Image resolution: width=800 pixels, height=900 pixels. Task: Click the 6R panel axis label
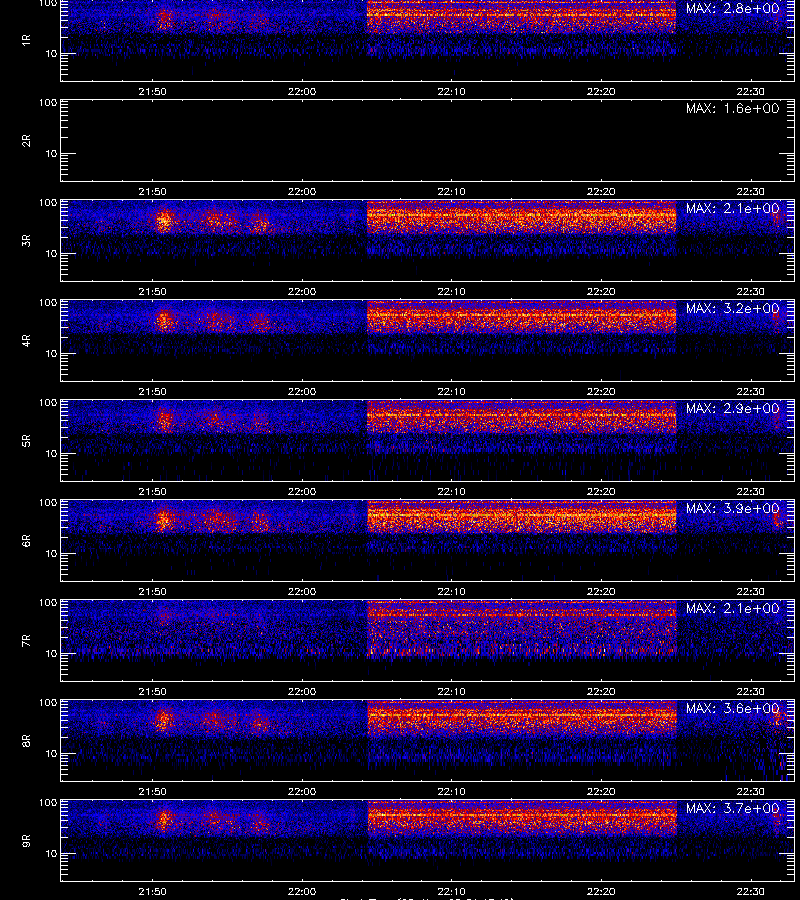click(x=26, y=540)
